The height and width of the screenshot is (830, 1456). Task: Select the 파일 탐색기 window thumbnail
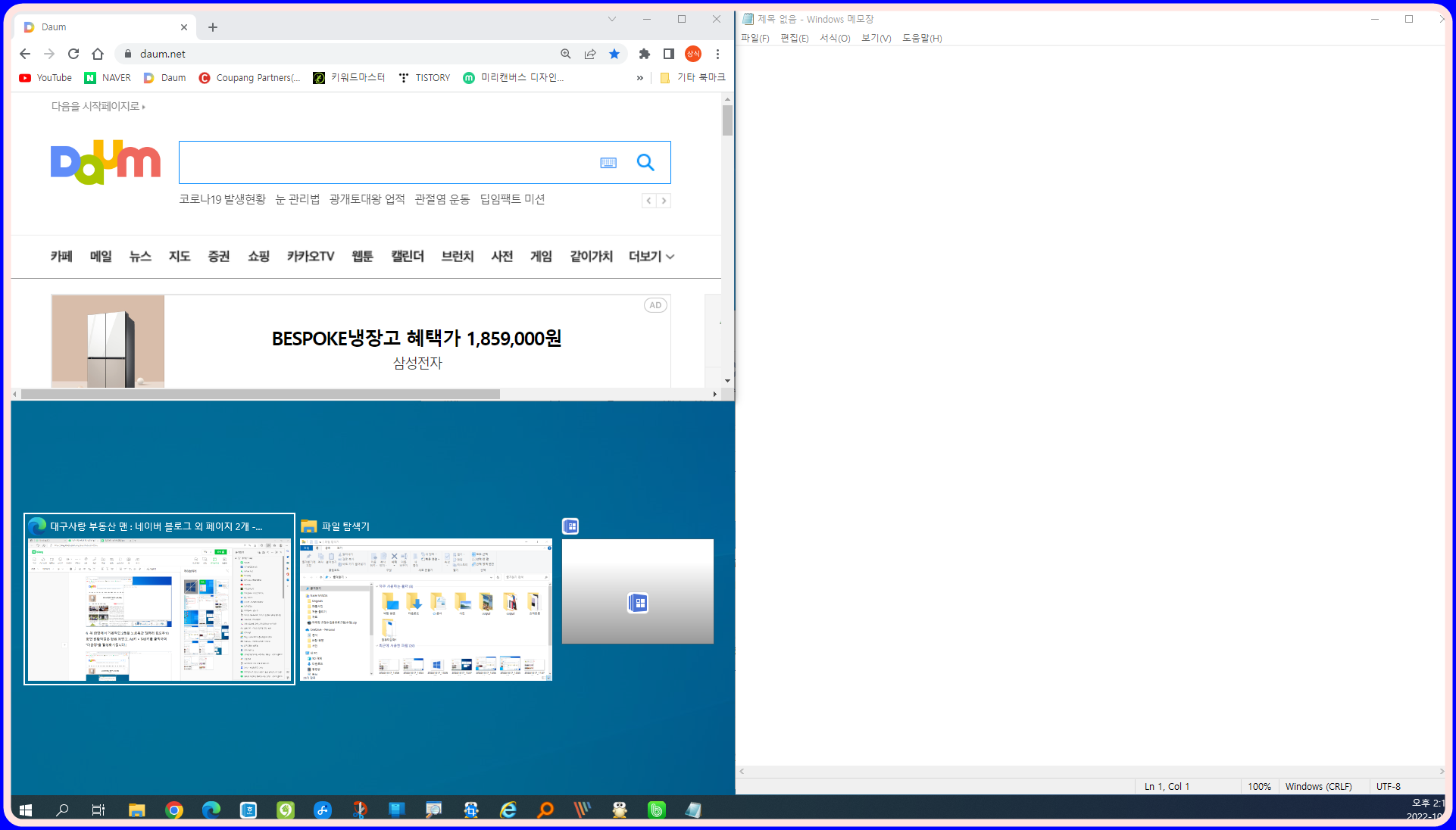pyautogui.click(x=426, y=609)
